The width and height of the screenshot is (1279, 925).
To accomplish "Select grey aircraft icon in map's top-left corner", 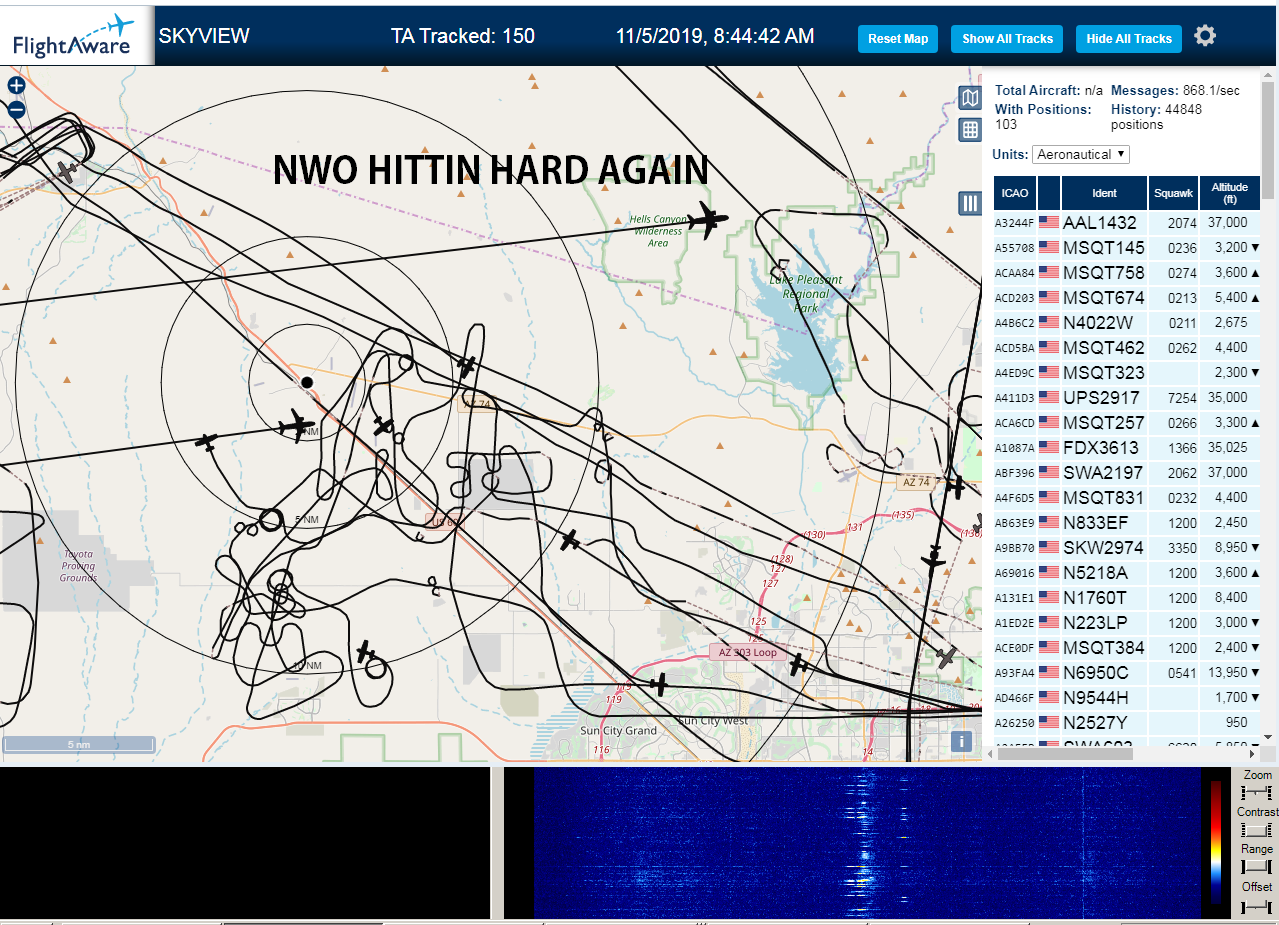I will 67,173.
